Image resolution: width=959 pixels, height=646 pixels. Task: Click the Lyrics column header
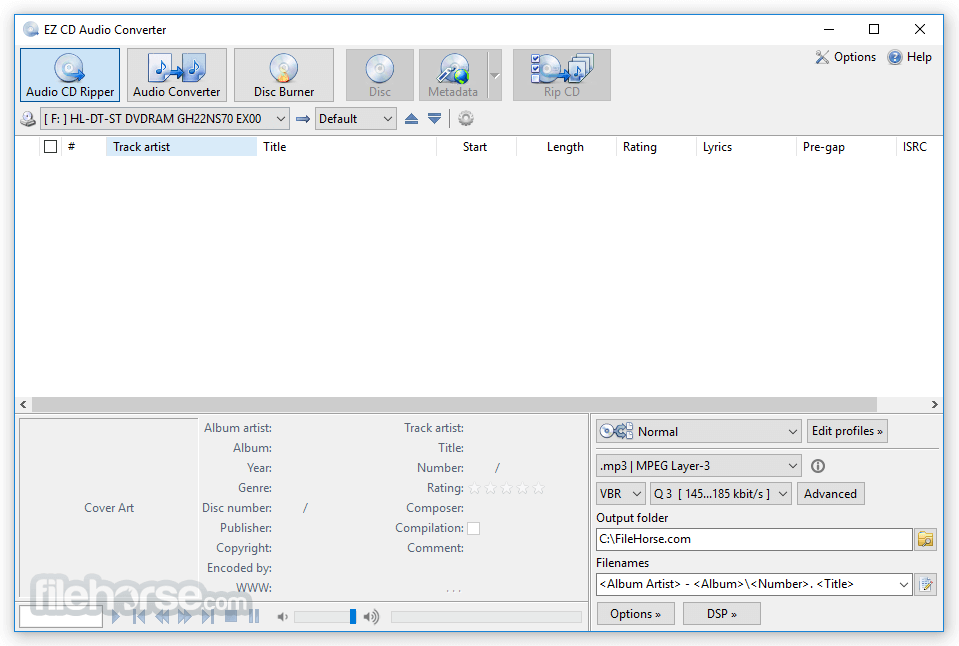click(746, 147)
